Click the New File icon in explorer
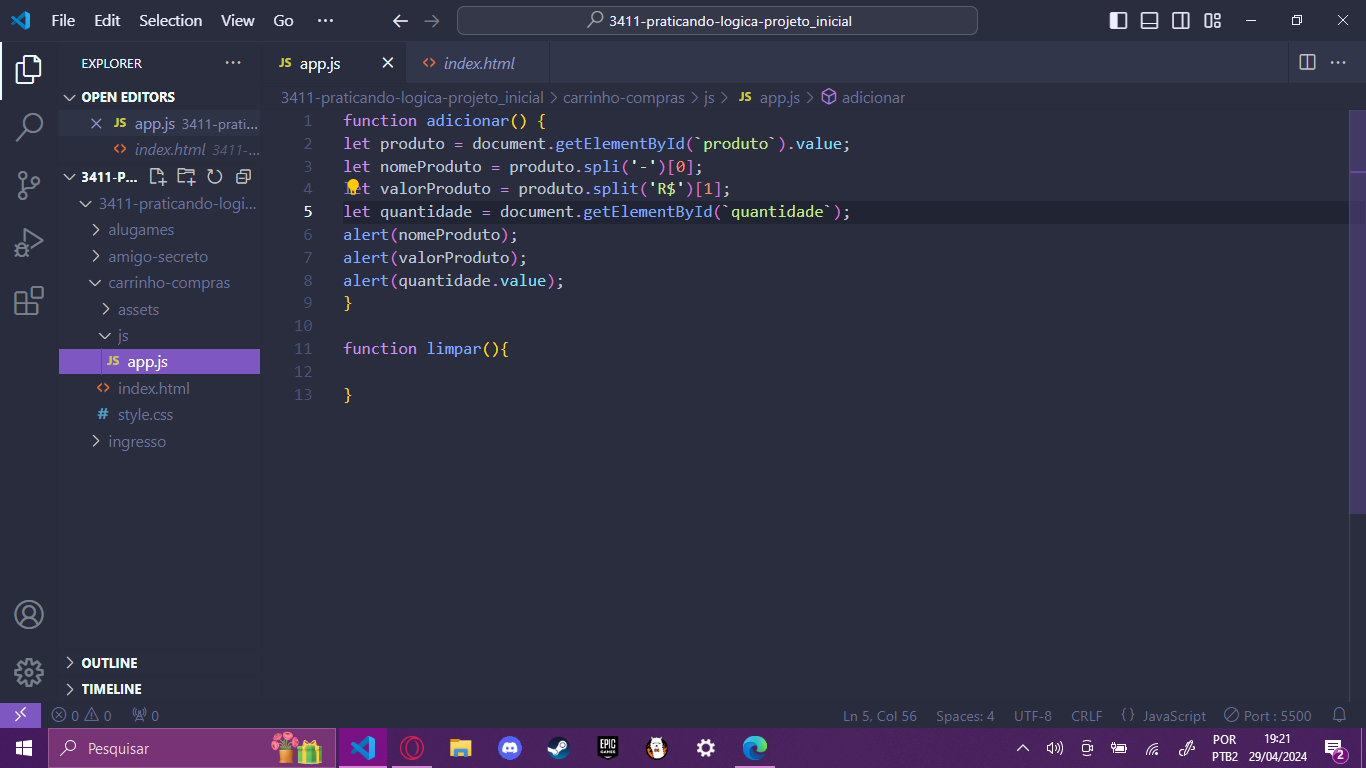 point(158,177)
